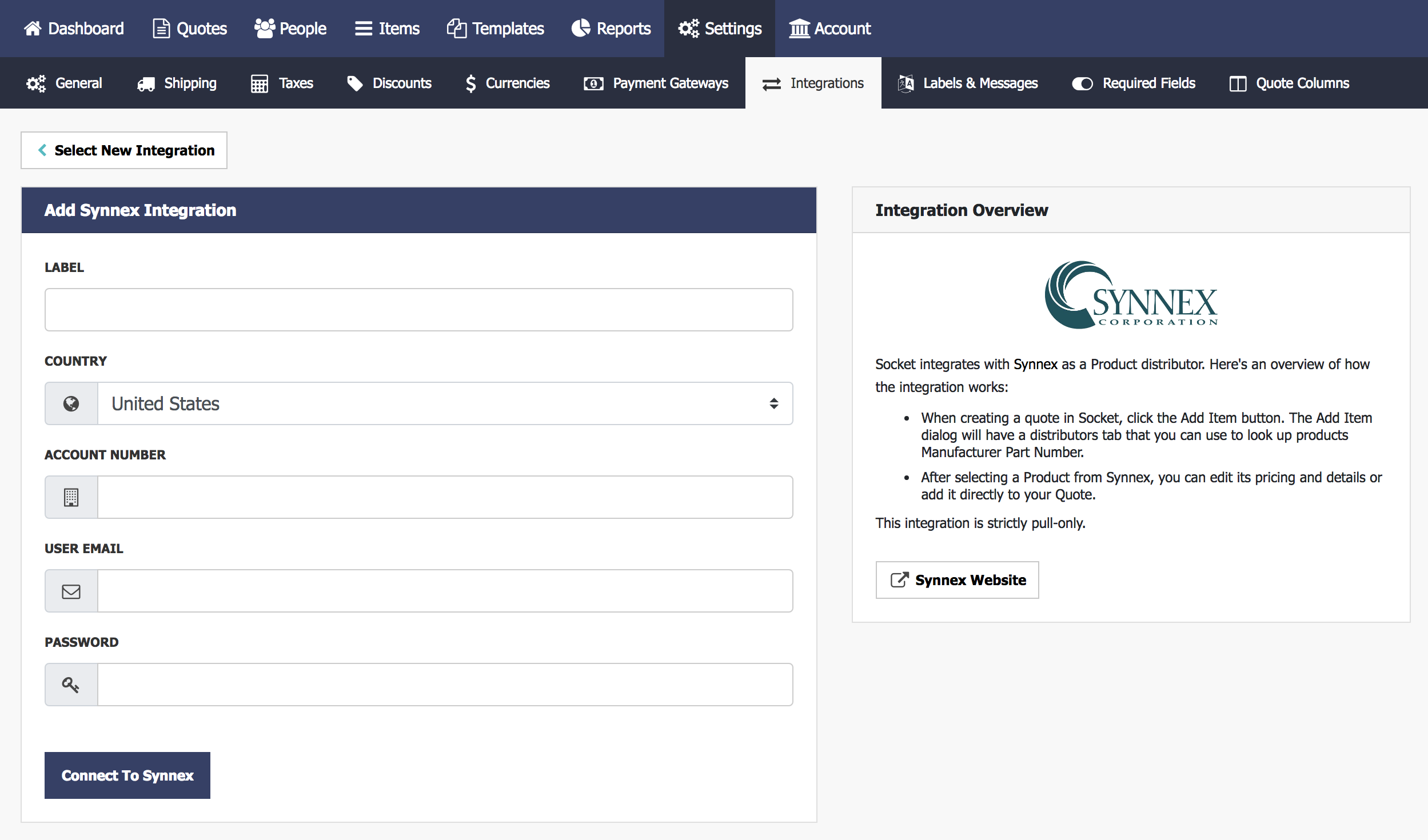This screenshot has height=840, width=1428.
Task: Open the Quote Columns tab
Action: (1290, 83)
